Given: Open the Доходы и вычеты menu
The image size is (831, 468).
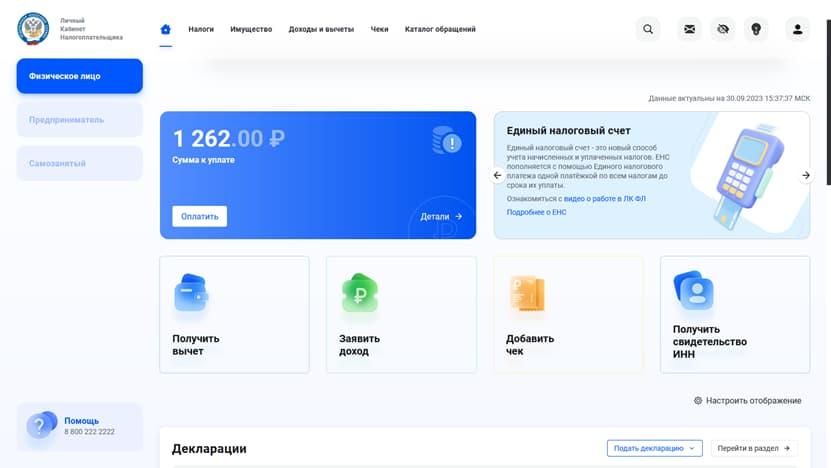Looking at the screenshot, I should pos(321,29).
